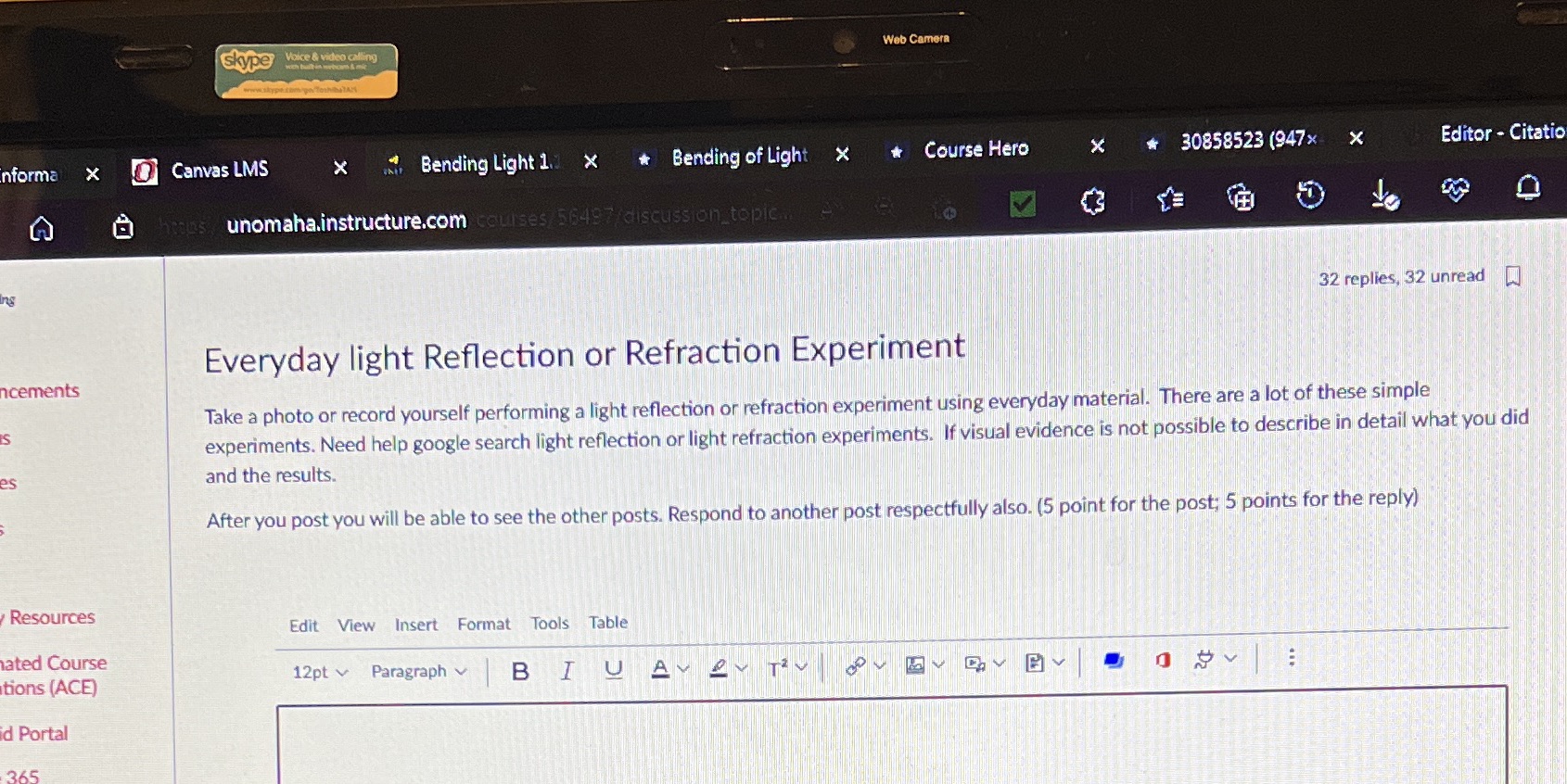
Task: Apply text color with the A icon
Action: 660,668
